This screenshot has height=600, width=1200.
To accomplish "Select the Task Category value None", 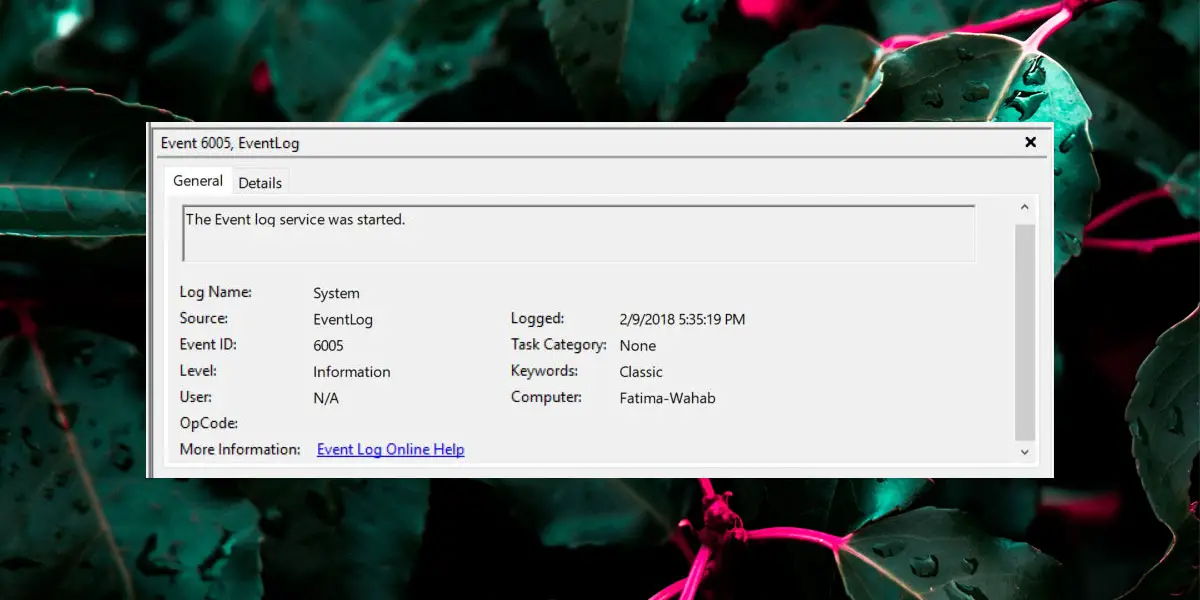I will click(x=638, y=345).
